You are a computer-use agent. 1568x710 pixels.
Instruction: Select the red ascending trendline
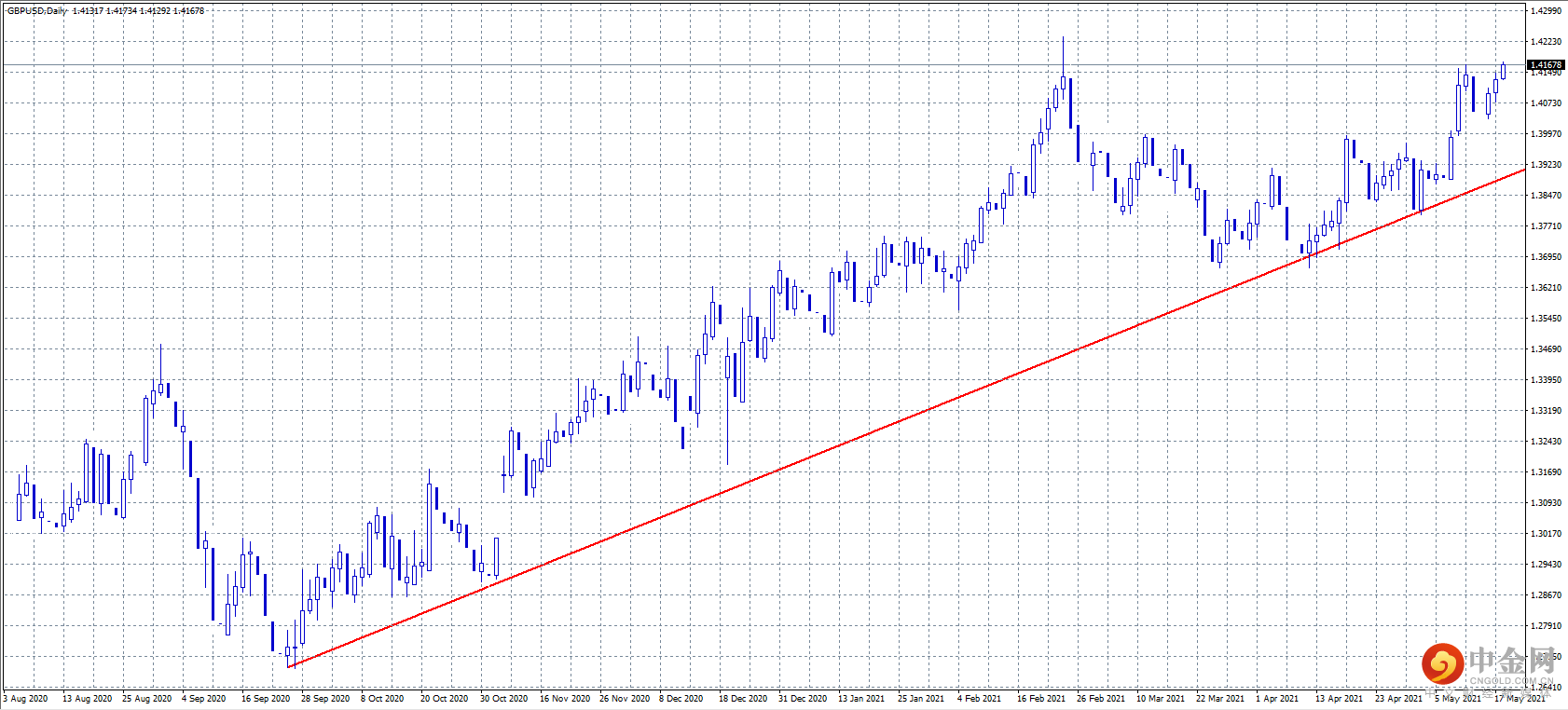(907, 417)
